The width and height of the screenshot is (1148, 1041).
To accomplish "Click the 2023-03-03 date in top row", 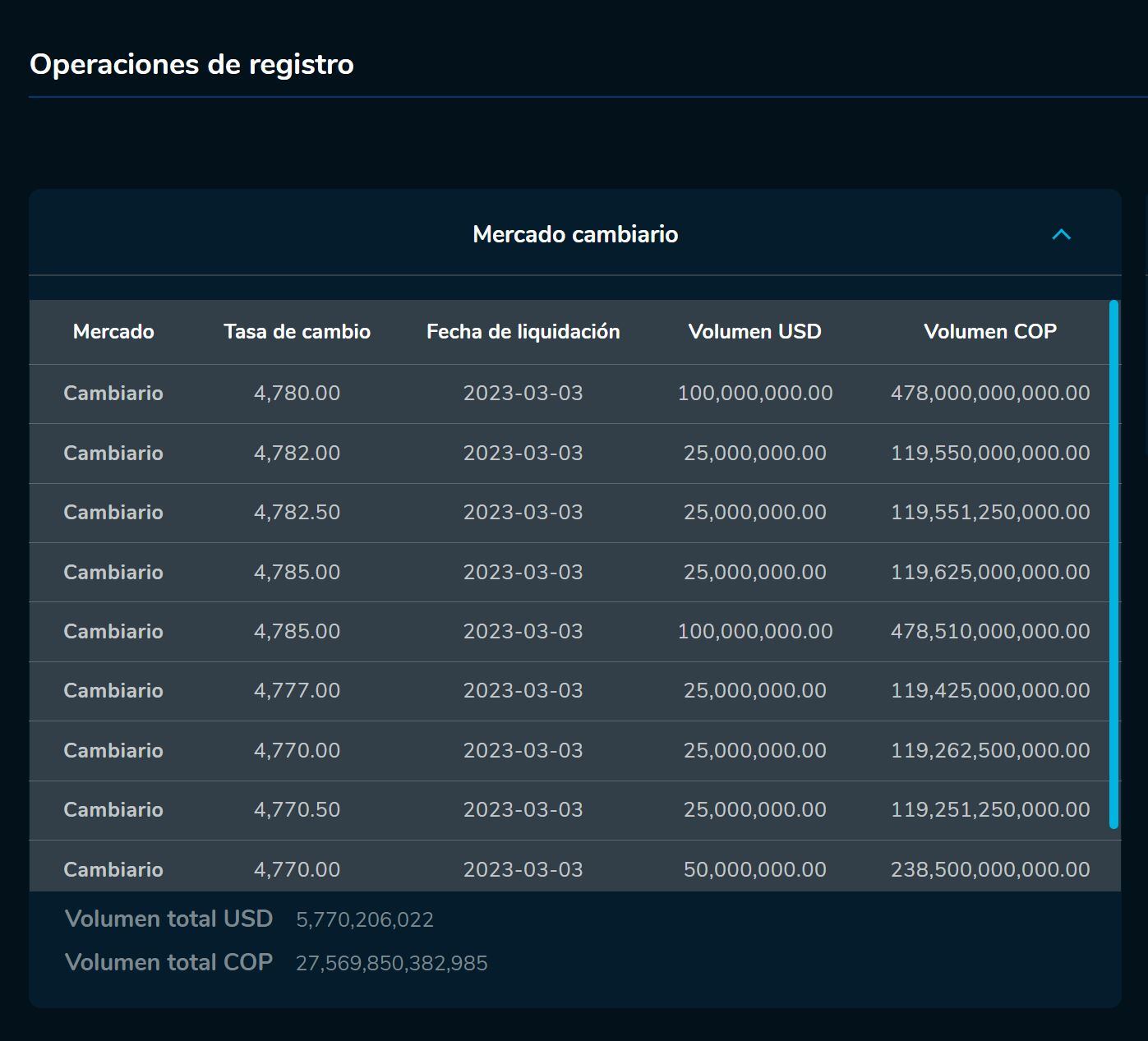I will click(523, 393).
